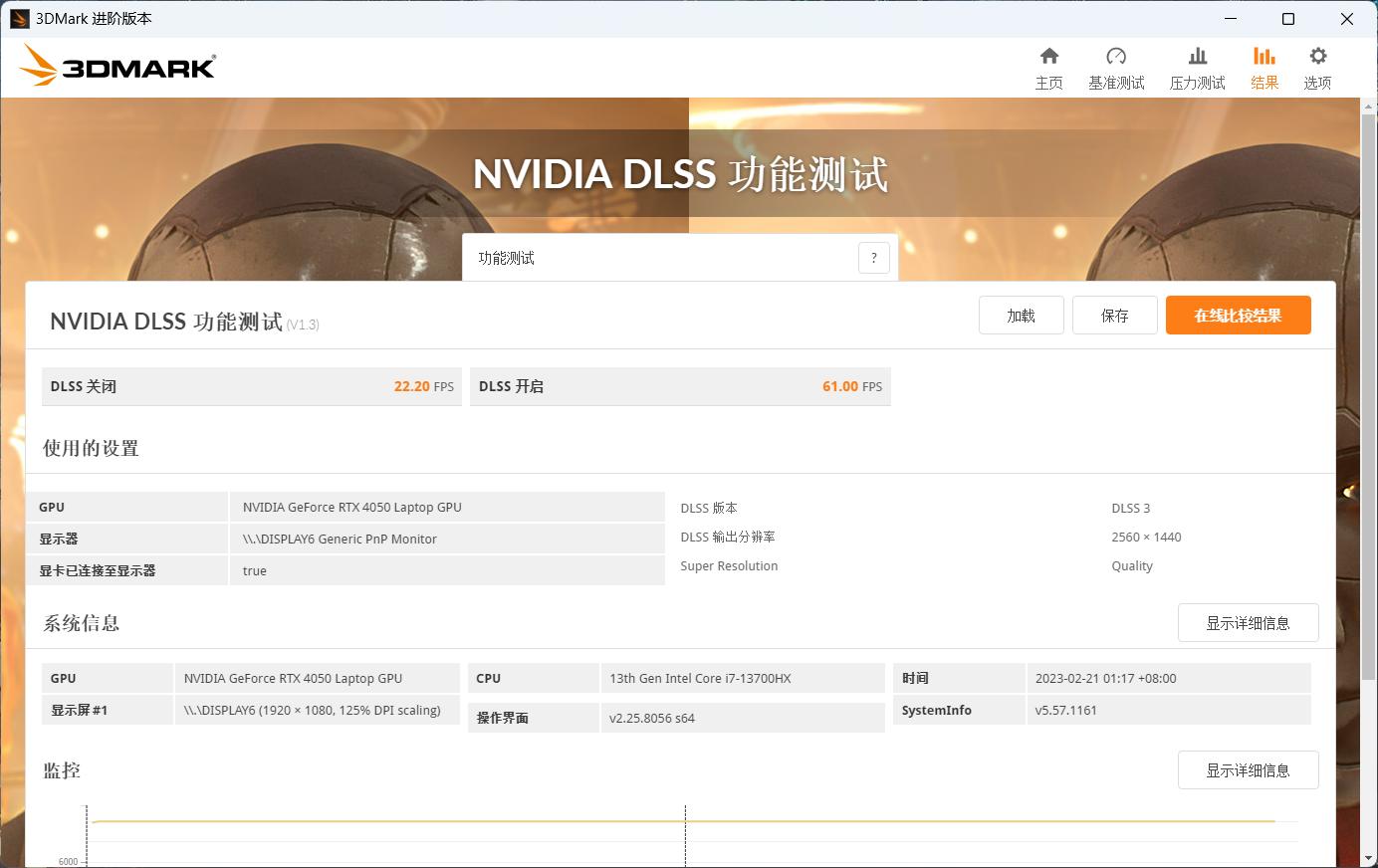Viewport: 1378px width, 868px height.
Task: Expand 系统信息 details with 显示详细信息
Action: click(1248, 622)
